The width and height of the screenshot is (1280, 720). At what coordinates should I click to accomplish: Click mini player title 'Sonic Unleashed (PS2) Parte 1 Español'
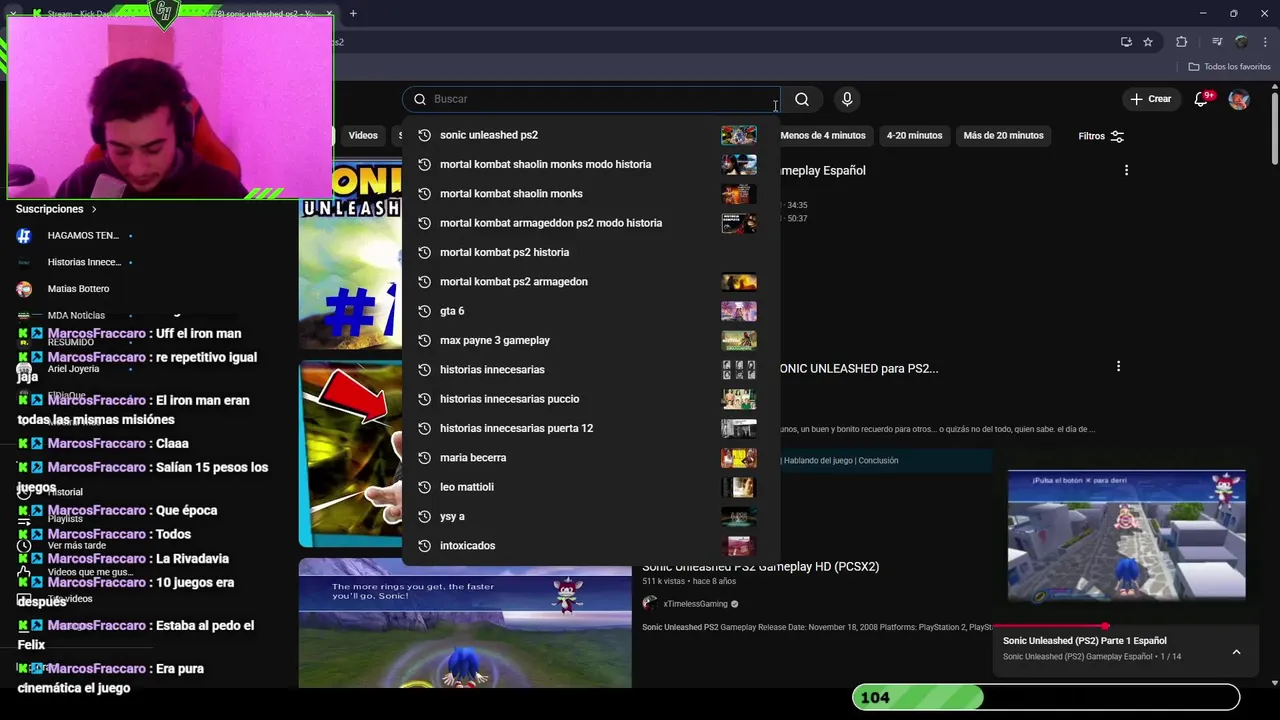coord(1084,641)
